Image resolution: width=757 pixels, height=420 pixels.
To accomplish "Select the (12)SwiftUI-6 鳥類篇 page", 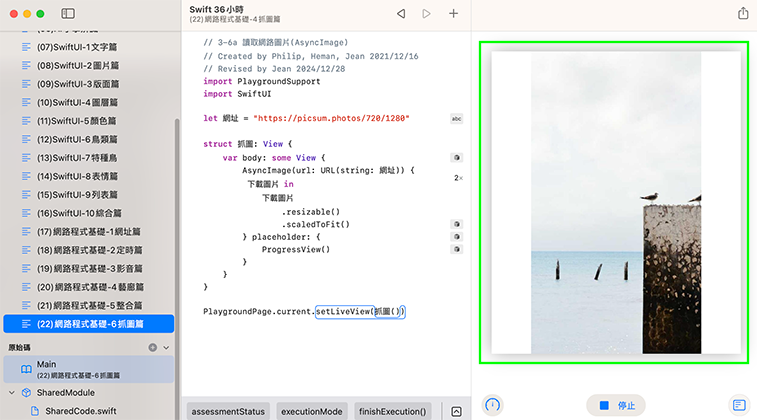I will click(78, 138).
